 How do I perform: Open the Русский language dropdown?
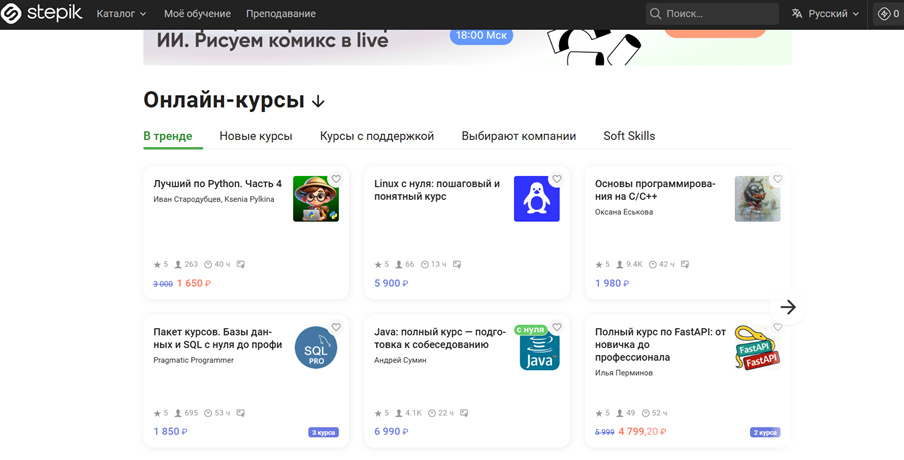834,14
